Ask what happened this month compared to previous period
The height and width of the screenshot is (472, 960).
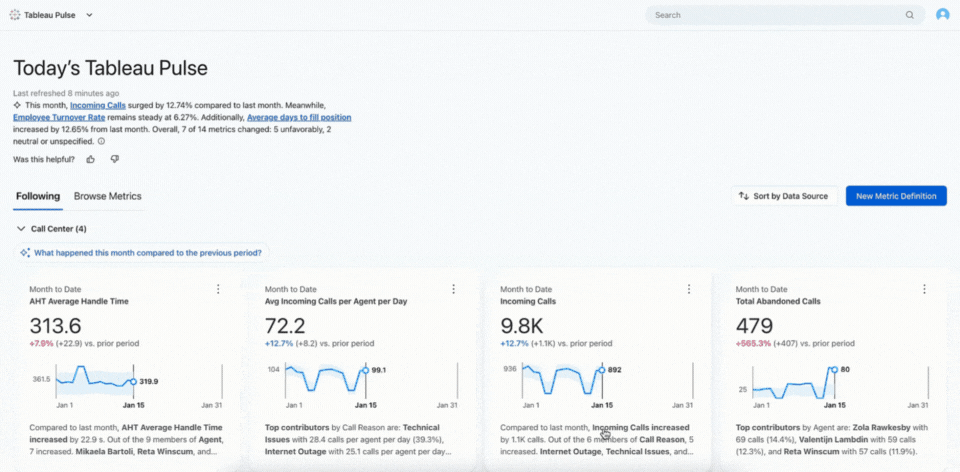(141, 252)
